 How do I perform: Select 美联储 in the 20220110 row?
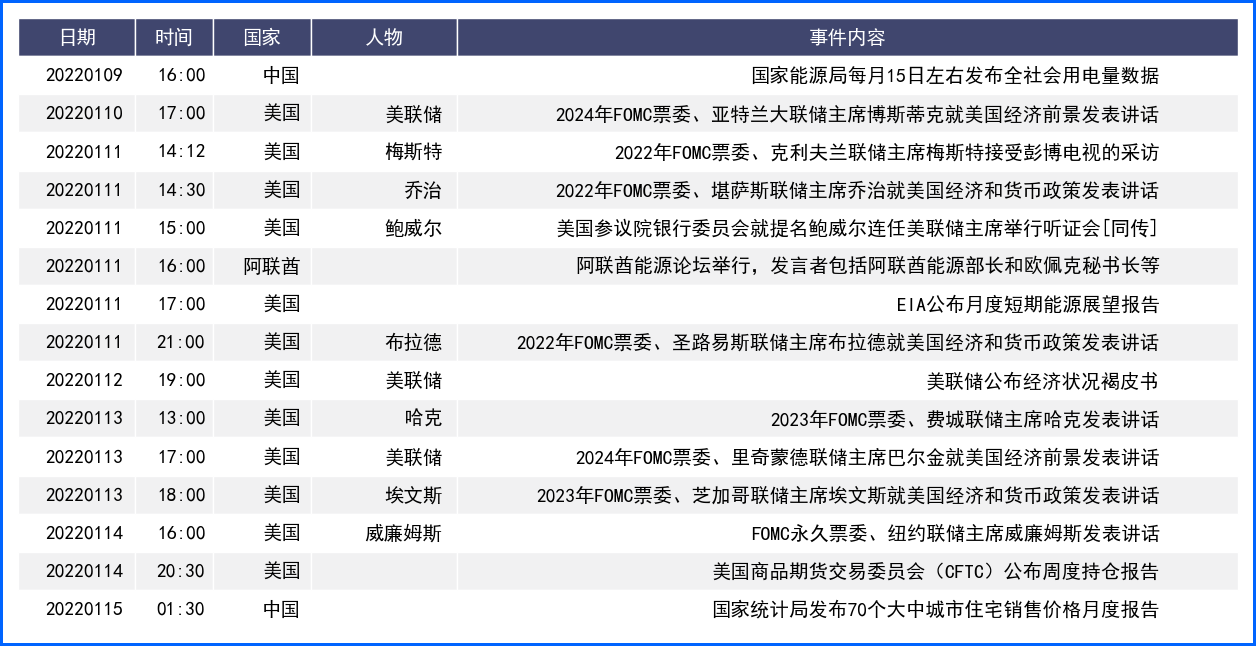point(414,113)
